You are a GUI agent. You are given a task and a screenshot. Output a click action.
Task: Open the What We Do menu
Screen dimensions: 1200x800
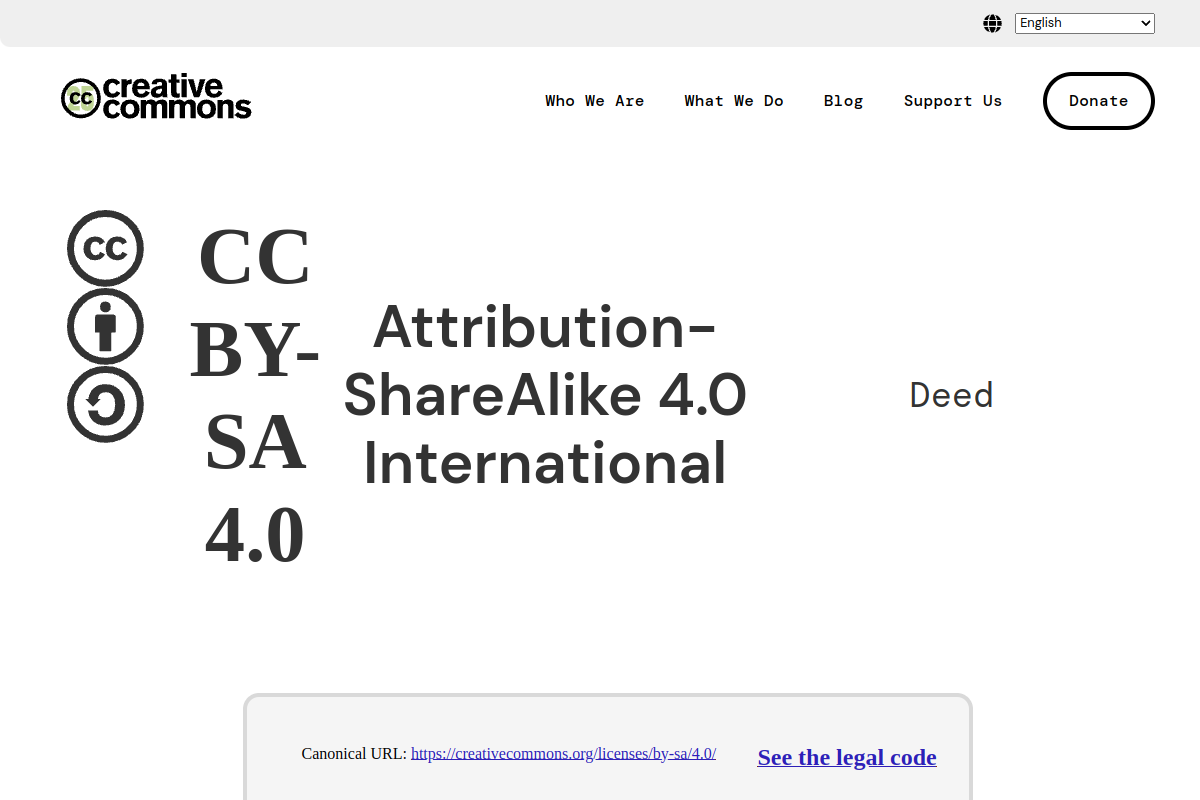734,101
